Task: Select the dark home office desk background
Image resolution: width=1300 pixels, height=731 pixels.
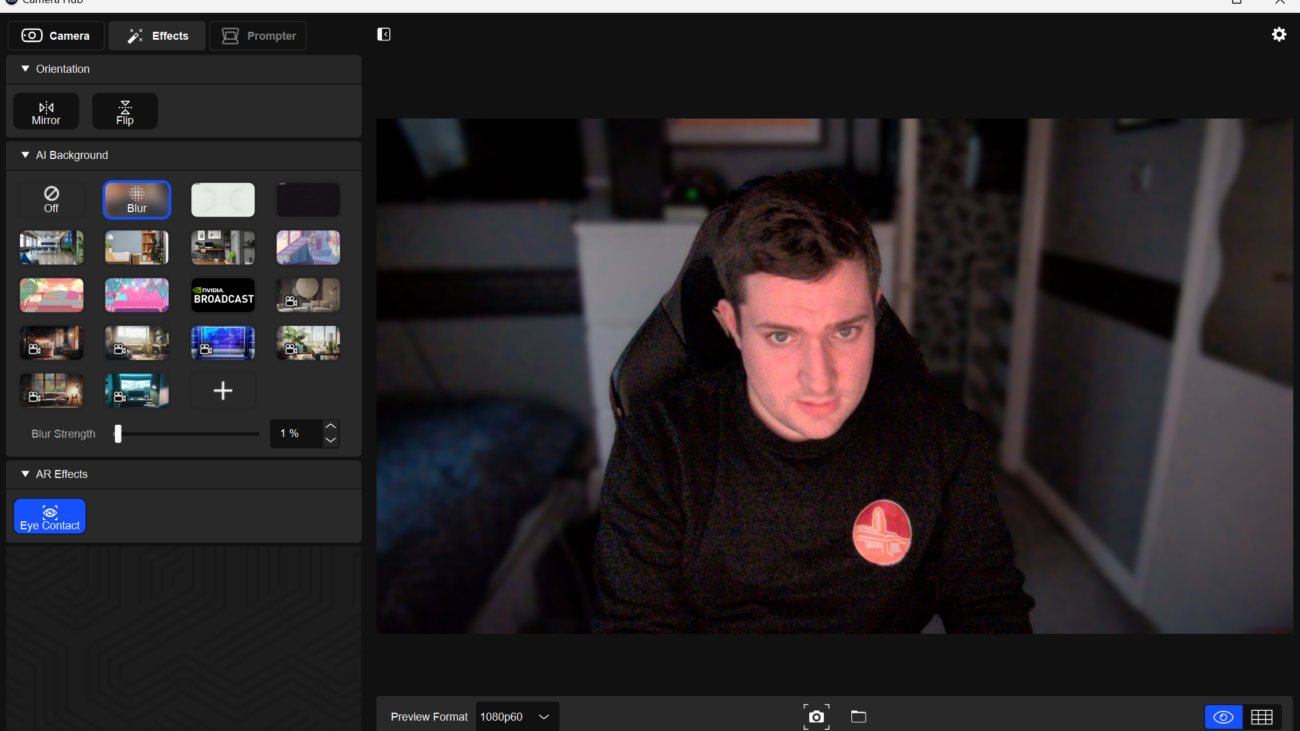Action: 223,247
